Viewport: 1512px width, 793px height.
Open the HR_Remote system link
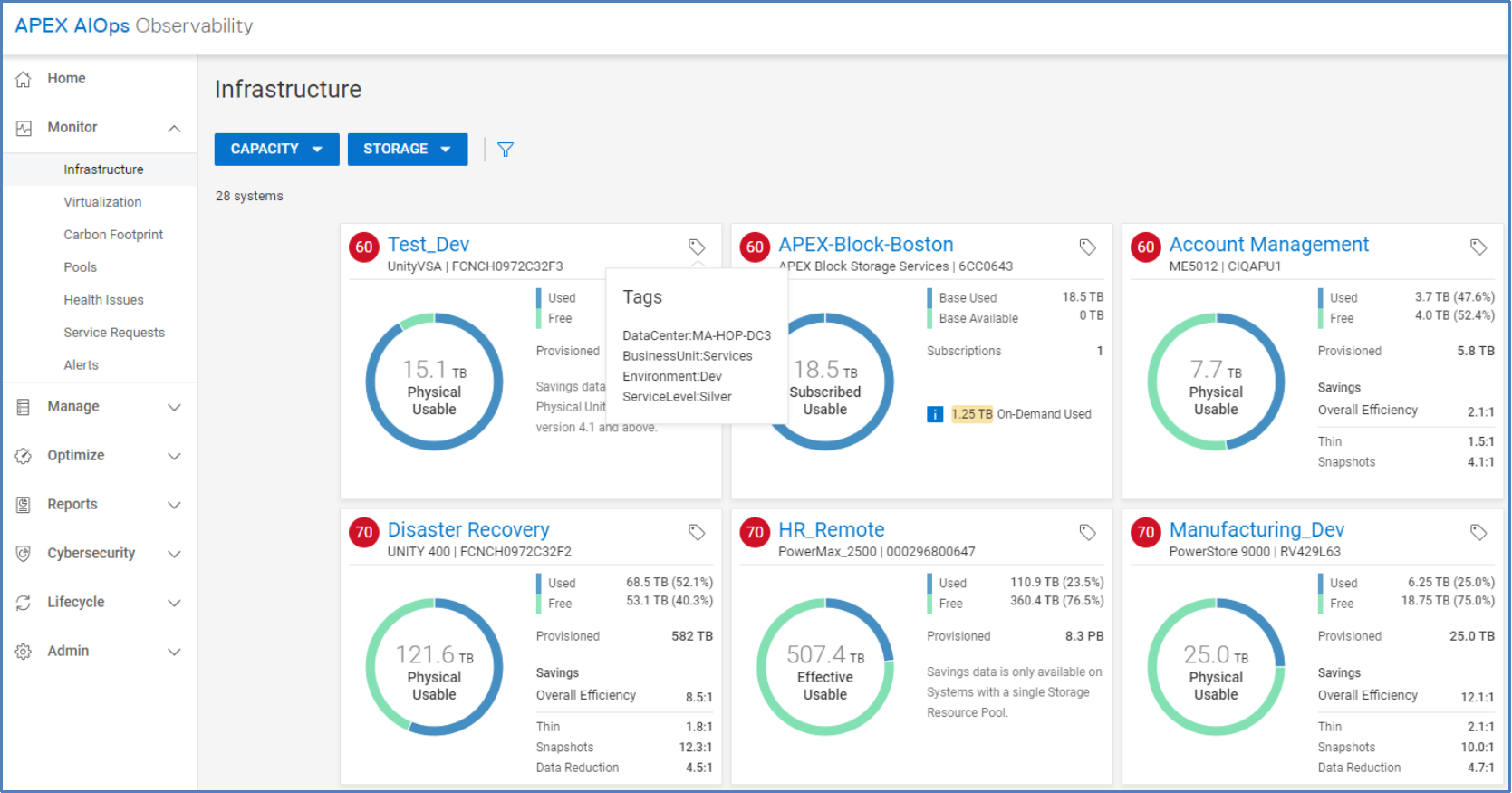tap(832, 530)
